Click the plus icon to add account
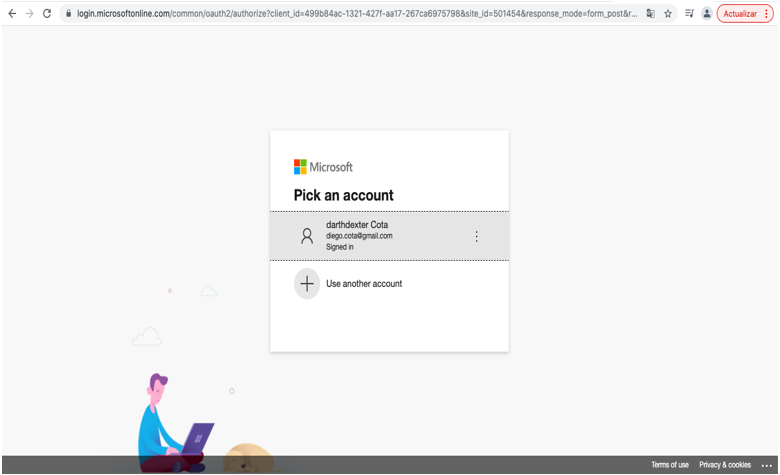Viewport: 780px width, 475px height. [x=307, y=284]
